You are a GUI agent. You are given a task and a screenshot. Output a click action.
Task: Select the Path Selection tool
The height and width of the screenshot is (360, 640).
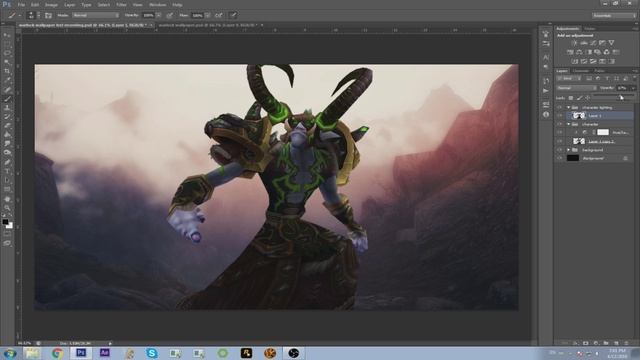click(x=7, y=180)
